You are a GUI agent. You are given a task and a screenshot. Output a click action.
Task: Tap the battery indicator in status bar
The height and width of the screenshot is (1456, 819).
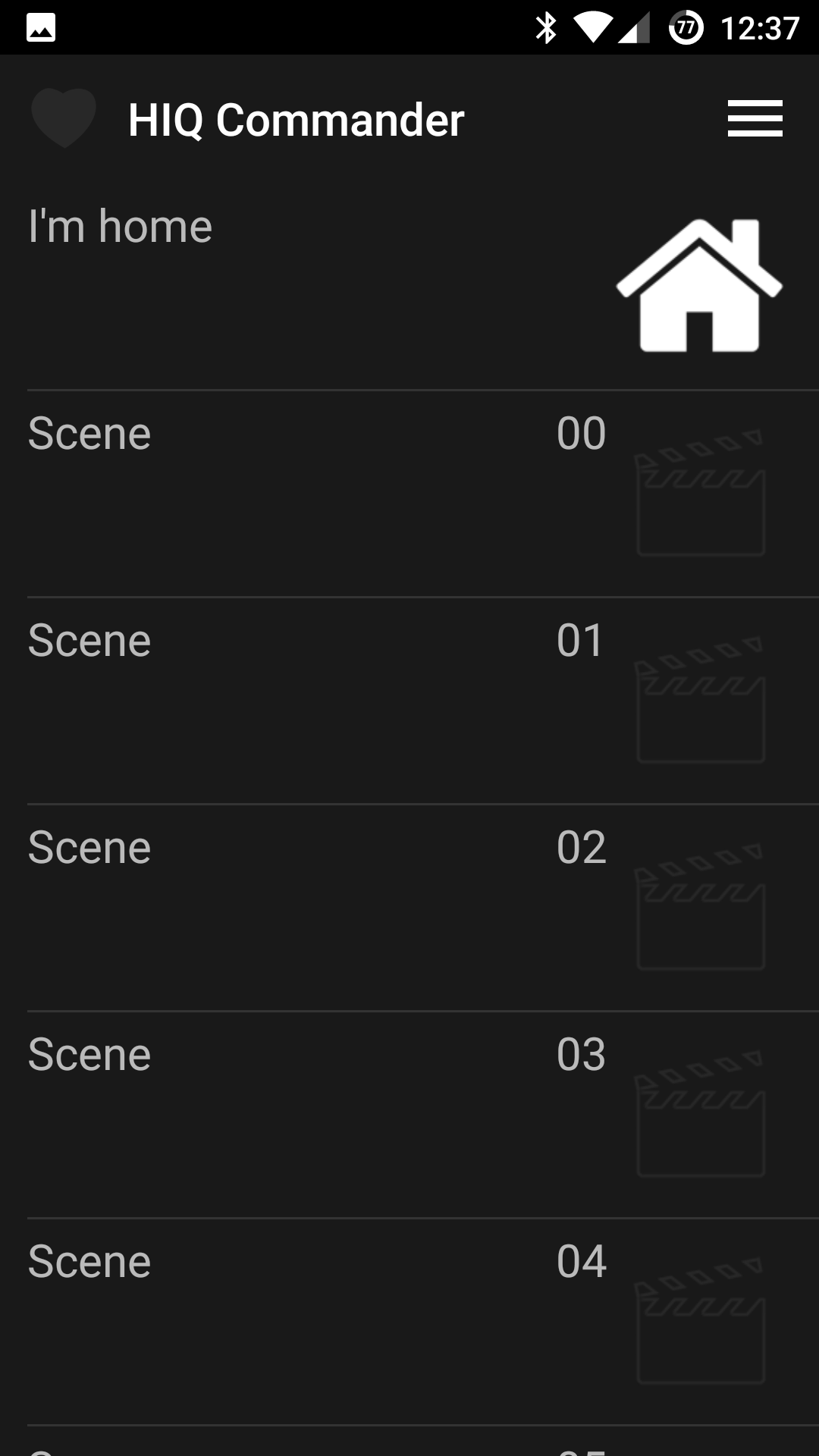(x=686, y=29)
